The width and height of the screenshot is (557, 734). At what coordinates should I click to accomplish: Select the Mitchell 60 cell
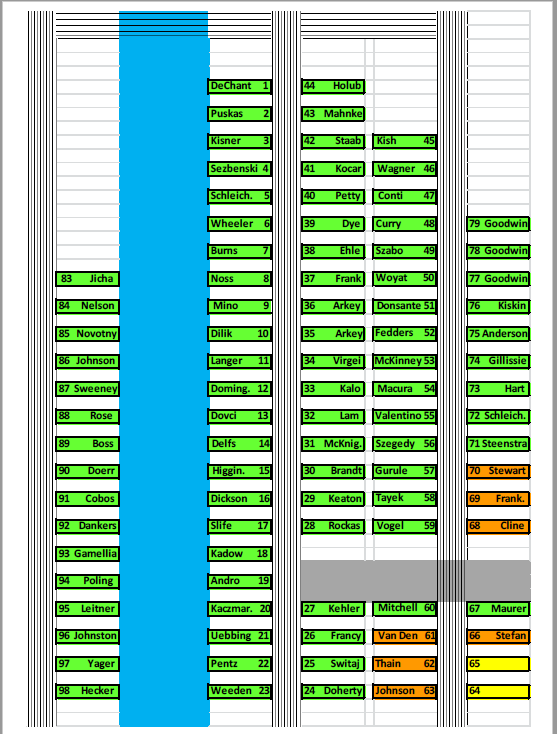pos(405,609)
